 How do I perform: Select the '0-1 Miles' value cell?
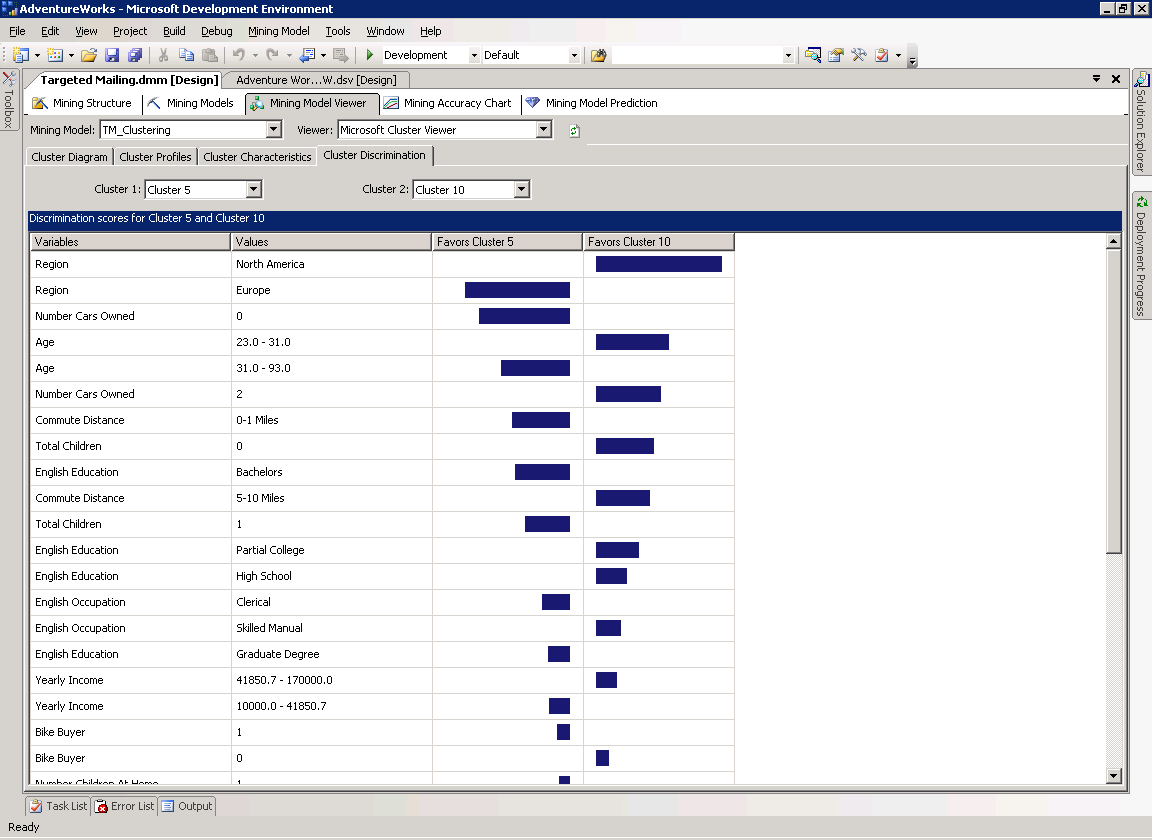click(331, 420)
